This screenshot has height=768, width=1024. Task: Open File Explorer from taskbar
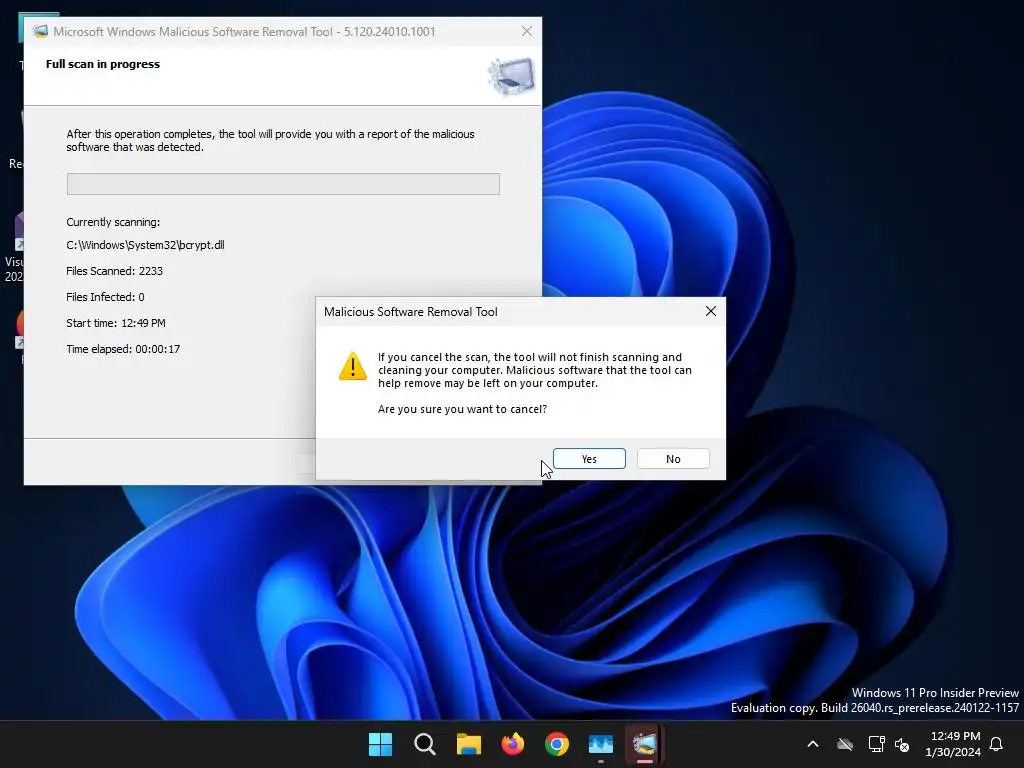468,744
